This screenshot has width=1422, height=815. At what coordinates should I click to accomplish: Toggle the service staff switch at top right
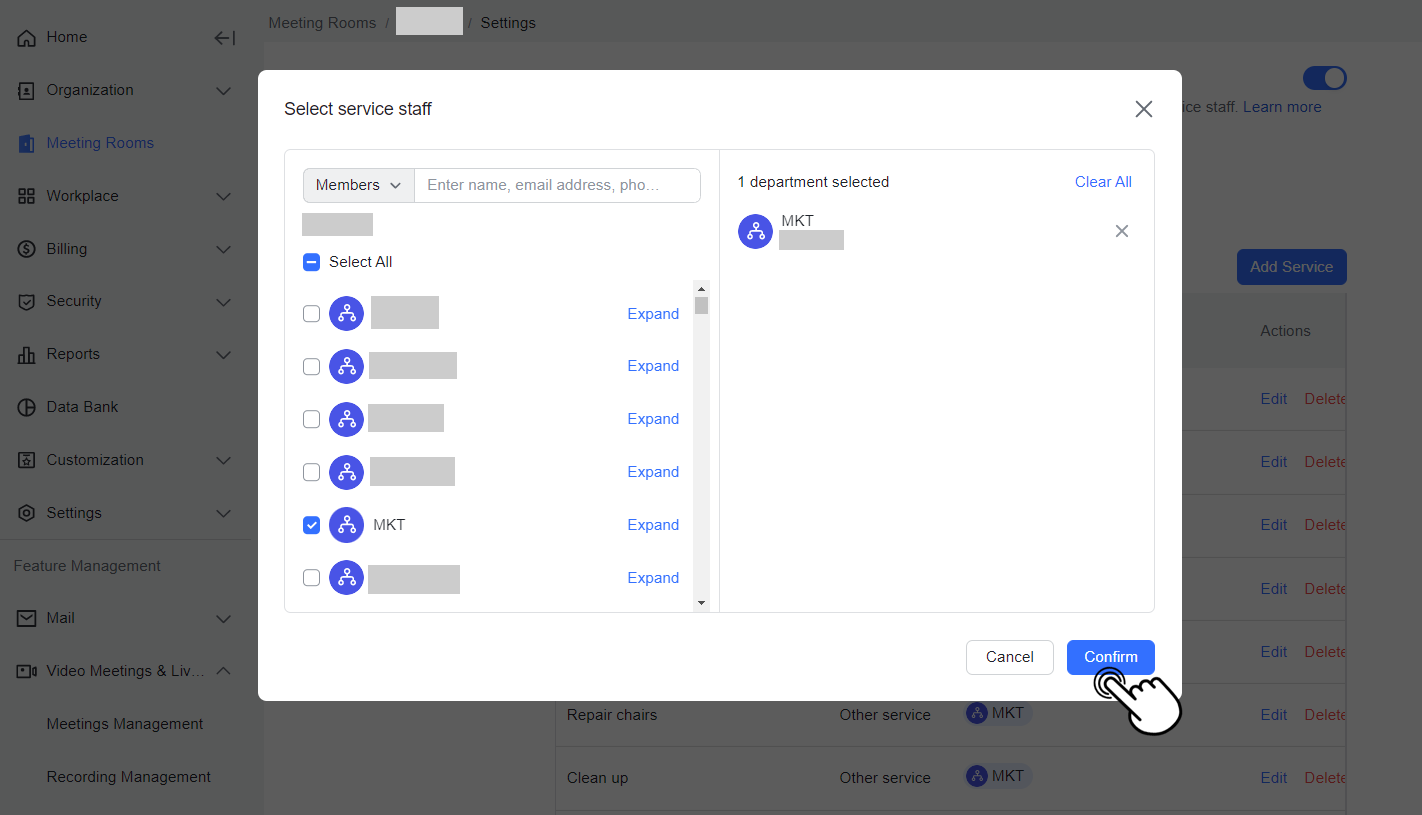tap(1325, 78)
